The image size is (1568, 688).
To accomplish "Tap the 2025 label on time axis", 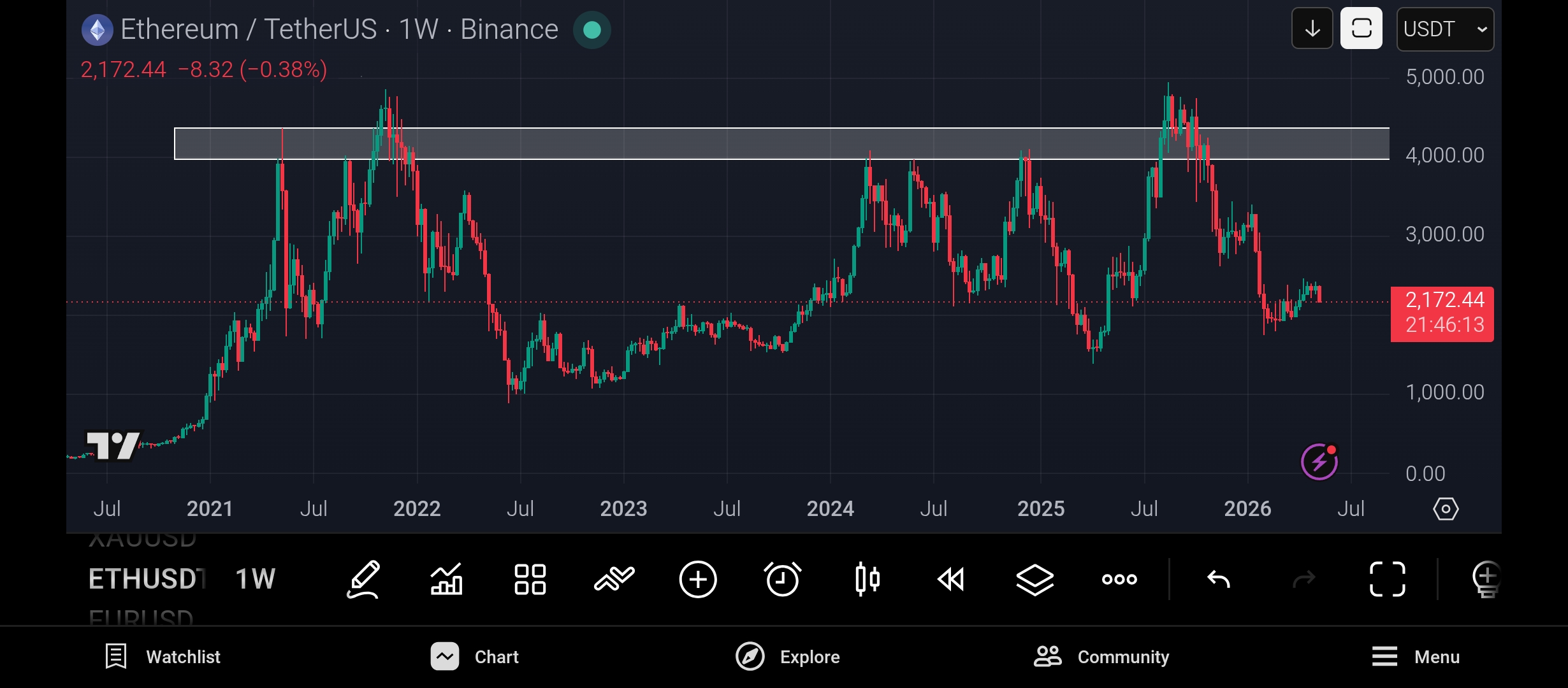I will pyautogui.click(x=1041, y=509).
